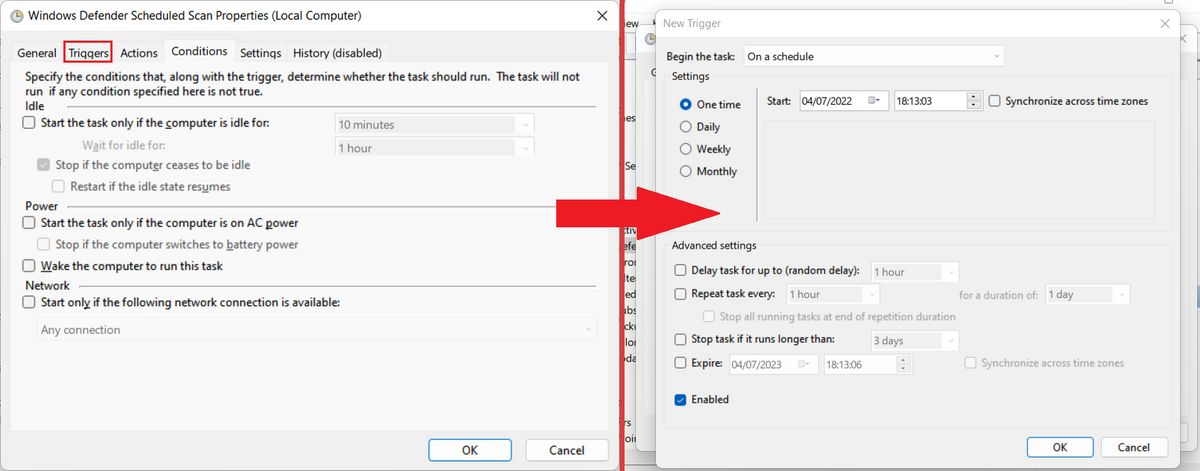Enable start only if network connection available
Image resolution: width=1200 pixels, height=471 pixels.
pos(29,302)
